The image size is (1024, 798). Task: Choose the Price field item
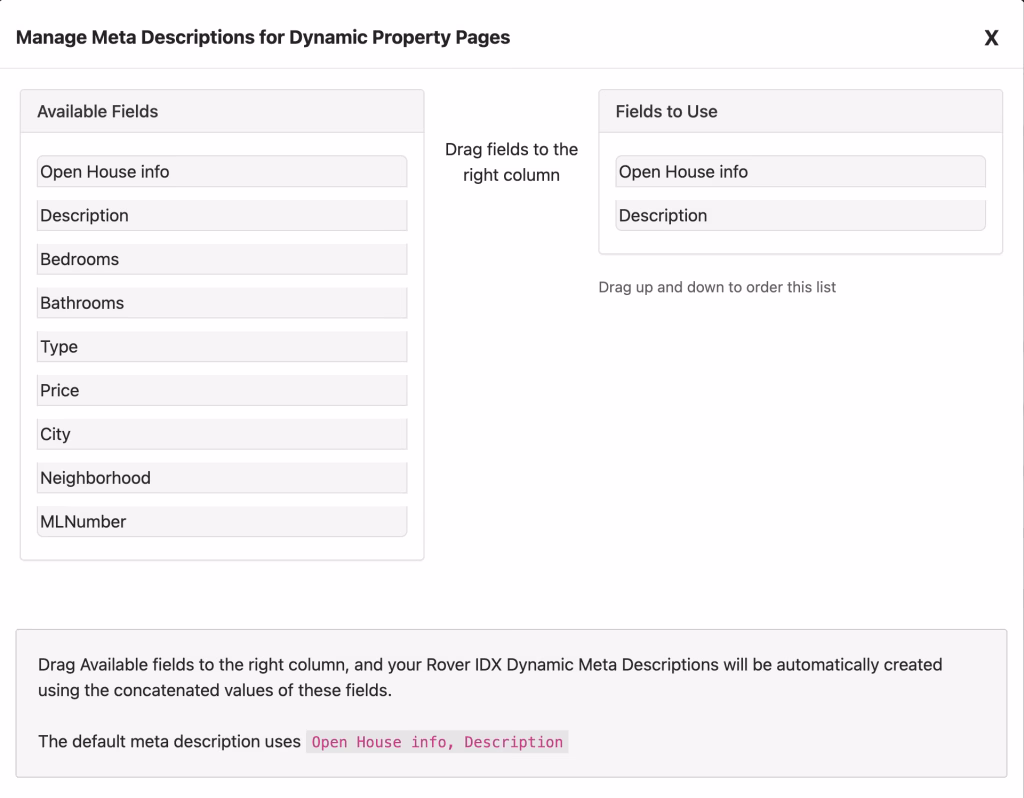222,390
